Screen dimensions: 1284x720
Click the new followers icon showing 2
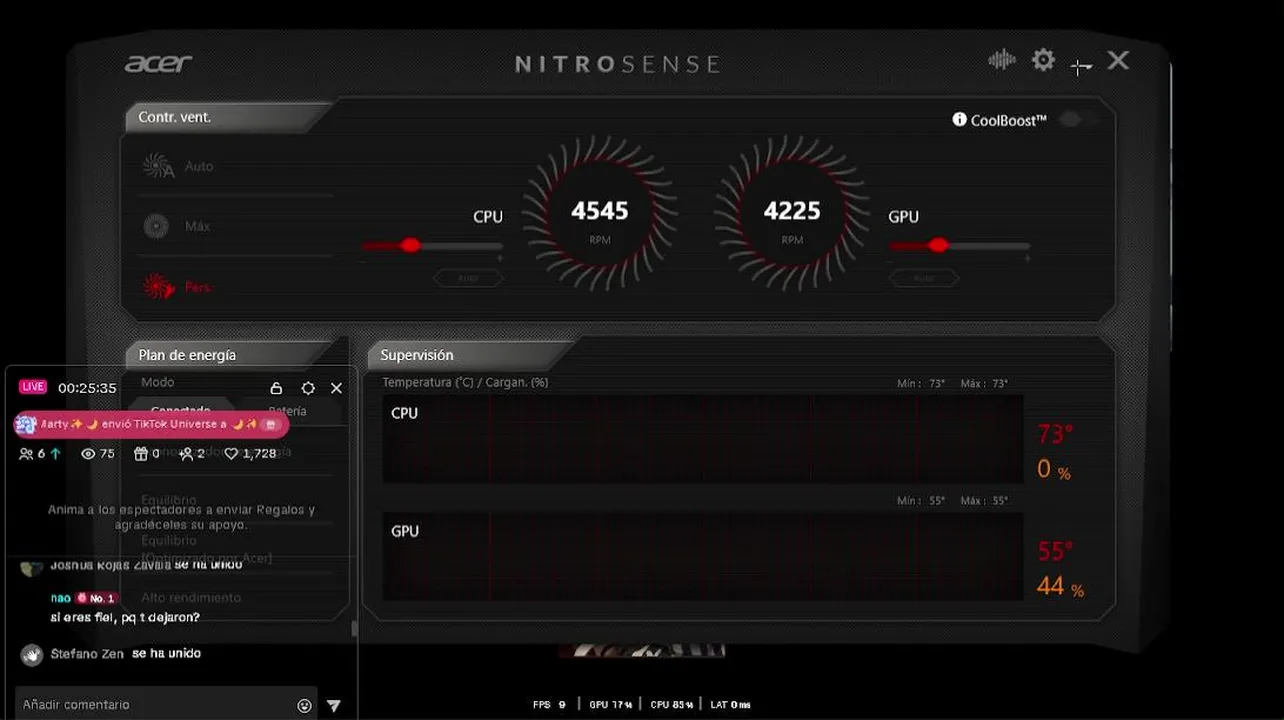point(186,454)
